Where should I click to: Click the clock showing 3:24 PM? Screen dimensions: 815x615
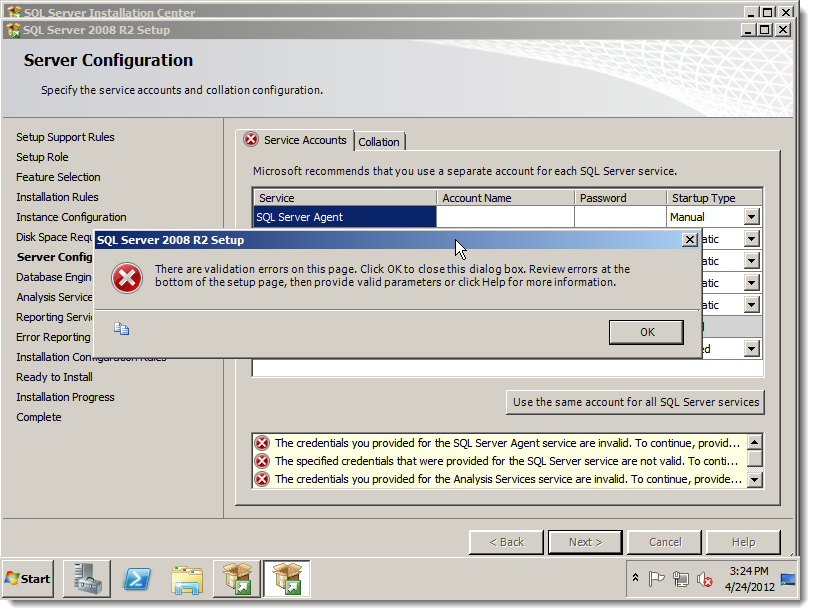[748, 571]
